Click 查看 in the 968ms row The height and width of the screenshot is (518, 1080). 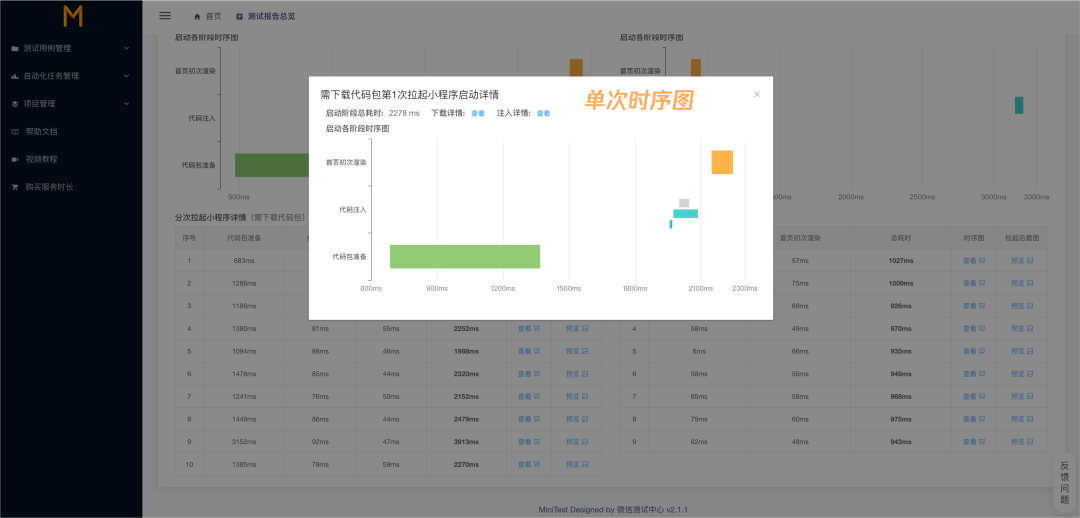point(970,397)
